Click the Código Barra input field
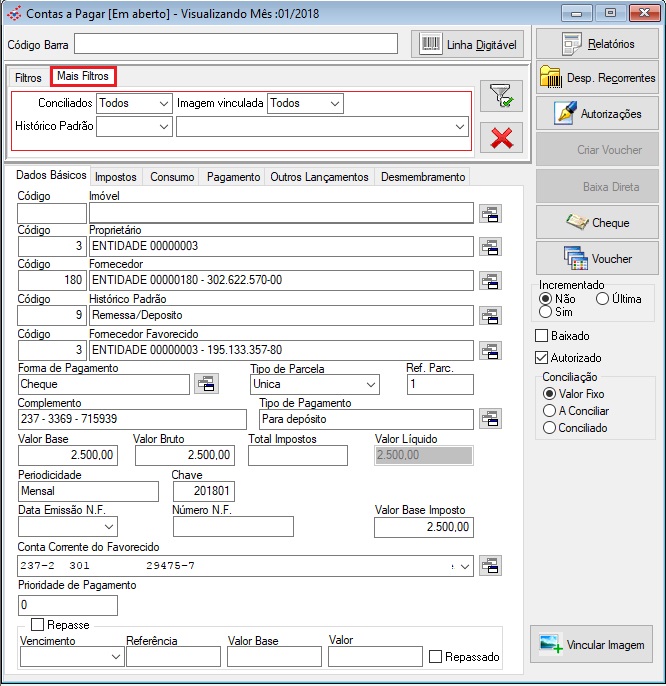Screen dimensions: 666x686 [x=236, y=45]
